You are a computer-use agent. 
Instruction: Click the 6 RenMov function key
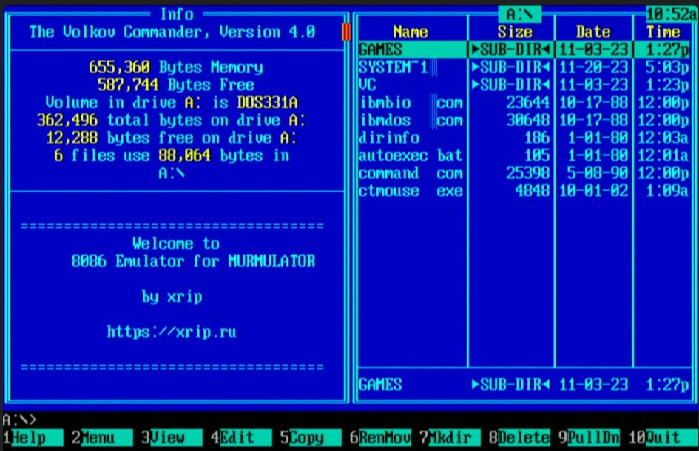pyautogui.click(x=380, y=438)
